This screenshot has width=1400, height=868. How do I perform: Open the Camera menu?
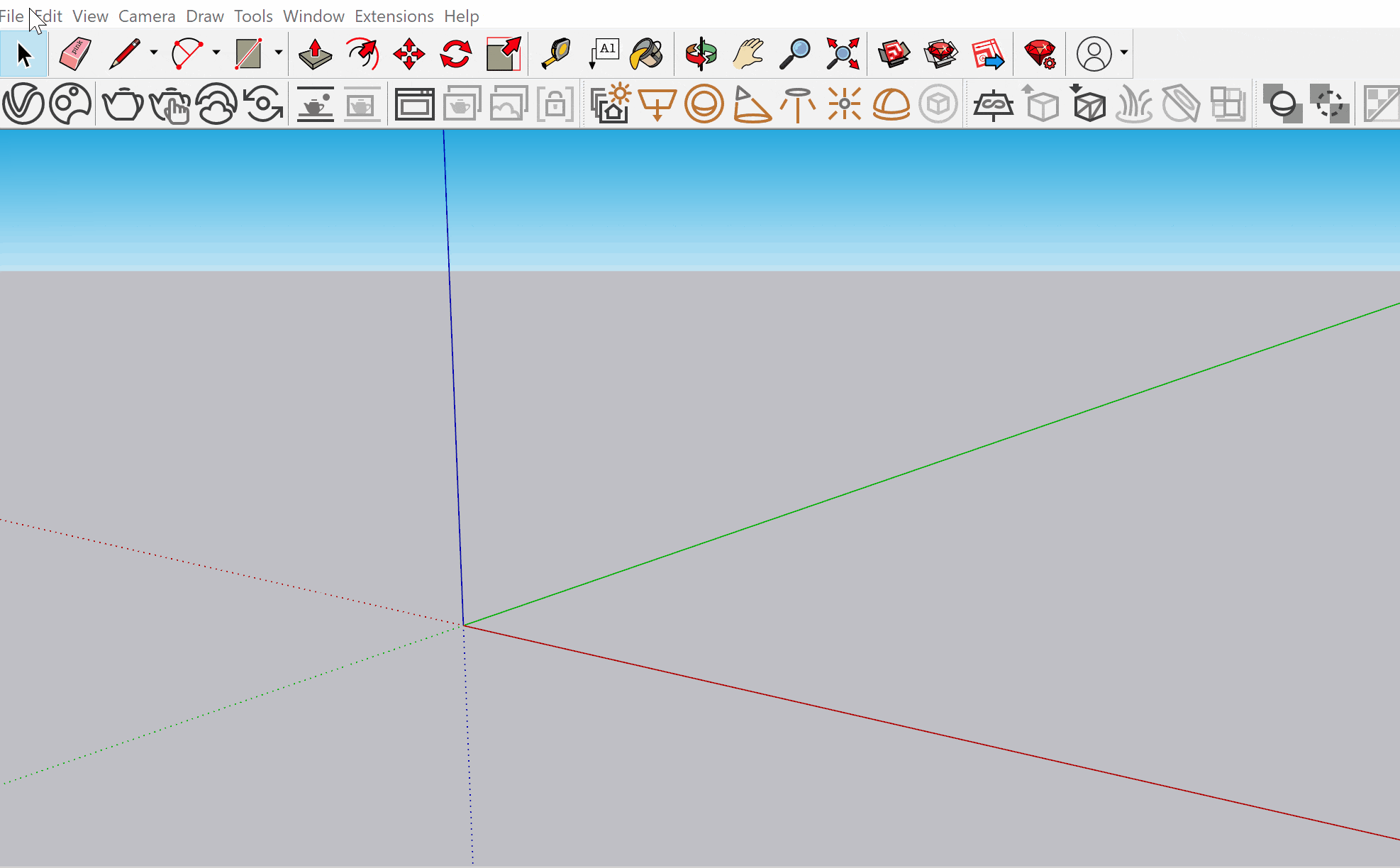point(147,16)
